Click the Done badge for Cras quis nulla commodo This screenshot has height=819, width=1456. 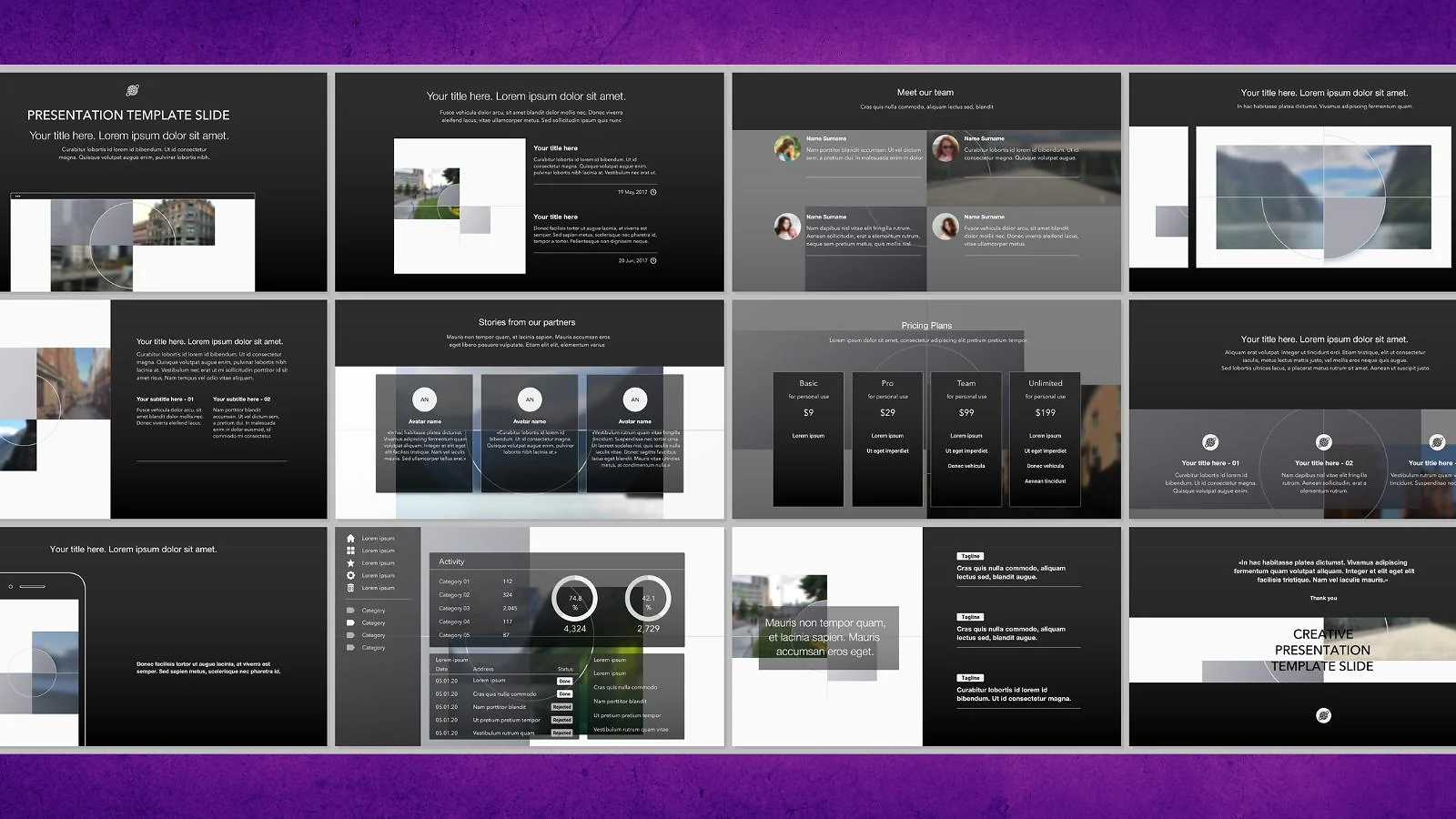tap(564, 693)
